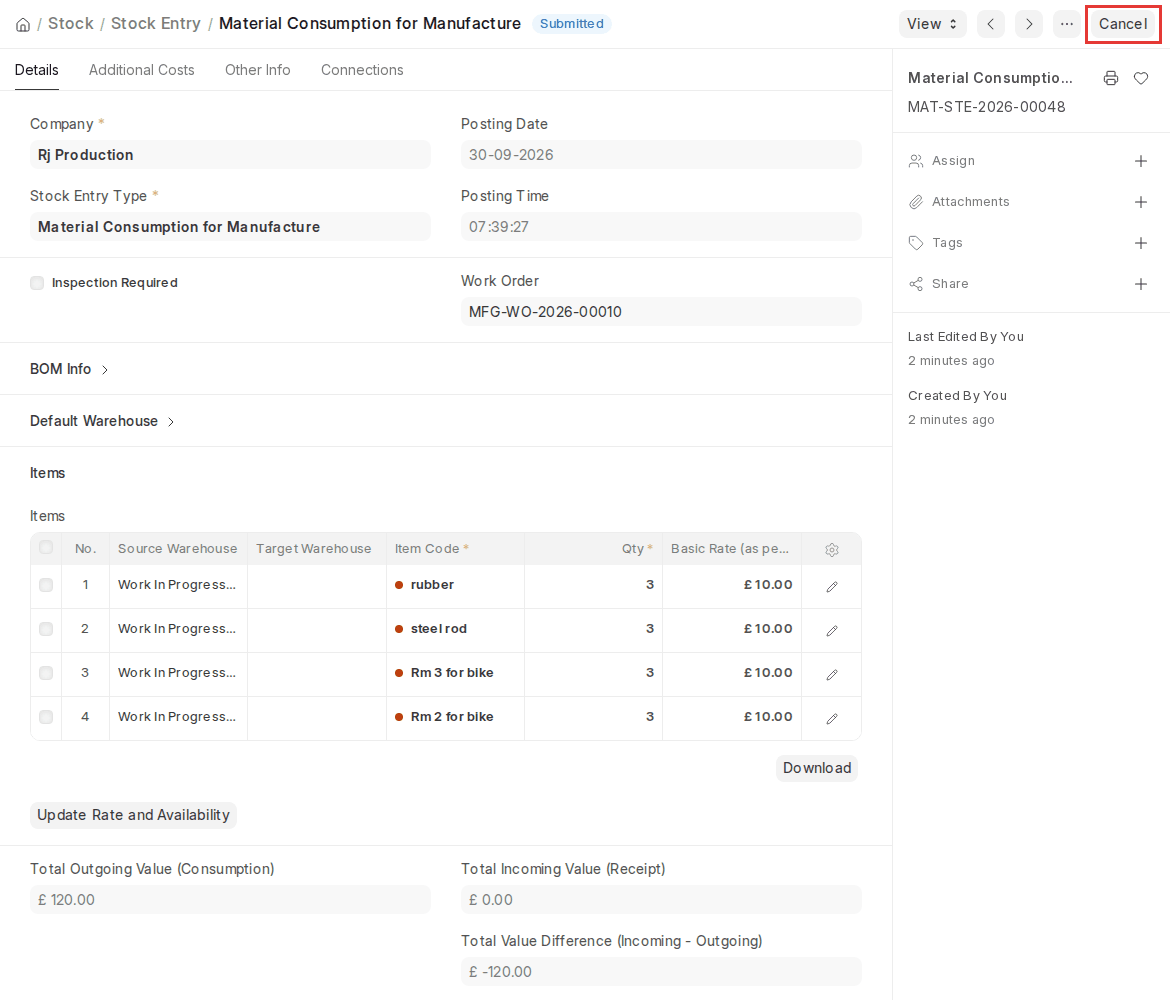The height and width of the screenshot is (1000, 1170).
Task: Click the Stock Entry Type field
Action: coord(231,227)
